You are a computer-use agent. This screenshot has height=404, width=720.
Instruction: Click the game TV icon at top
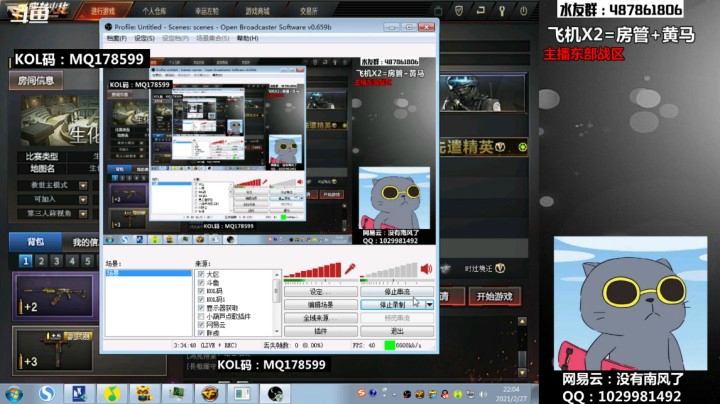coord(438,11)
